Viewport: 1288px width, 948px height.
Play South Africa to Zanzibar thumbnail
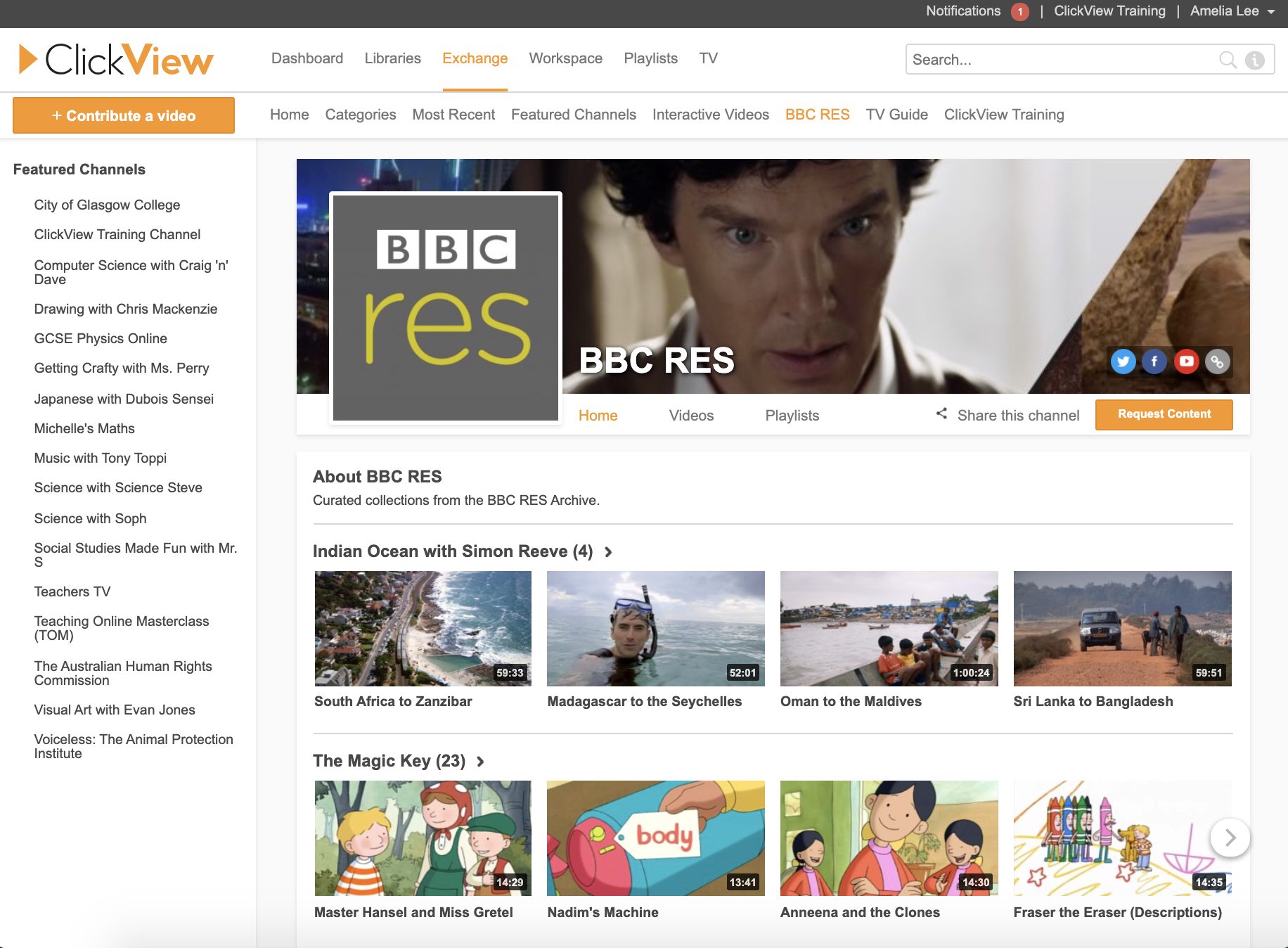coord(423,629)
